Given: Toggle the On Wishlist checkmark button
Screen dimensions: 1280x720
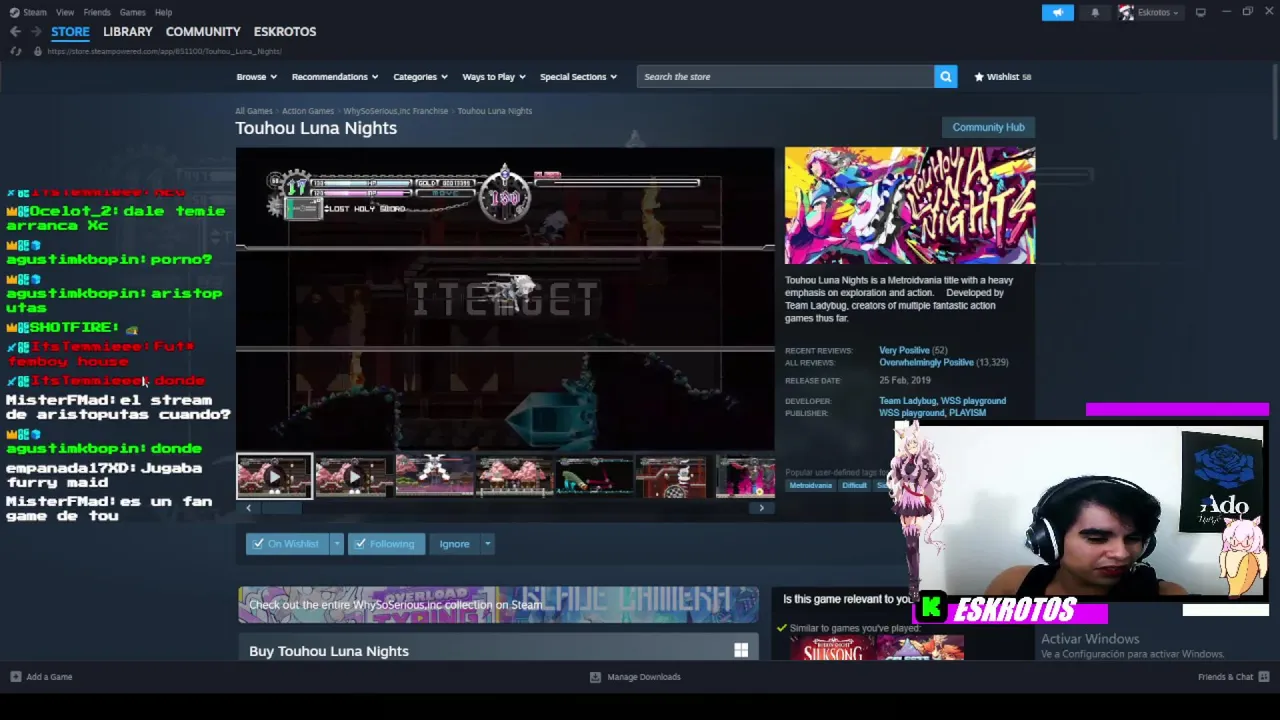Looking at the screenshot, I should (x=287, y=544).
